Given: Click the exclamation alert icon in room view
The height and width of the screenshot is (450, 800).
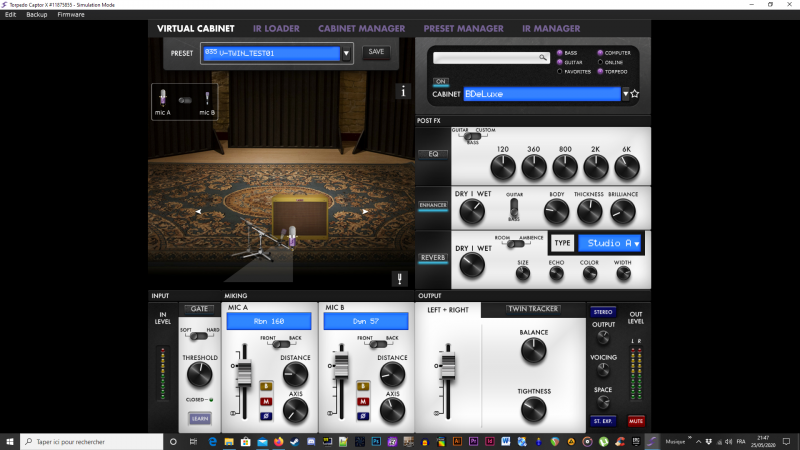Looking at the screenshot, I should (401, 279).
